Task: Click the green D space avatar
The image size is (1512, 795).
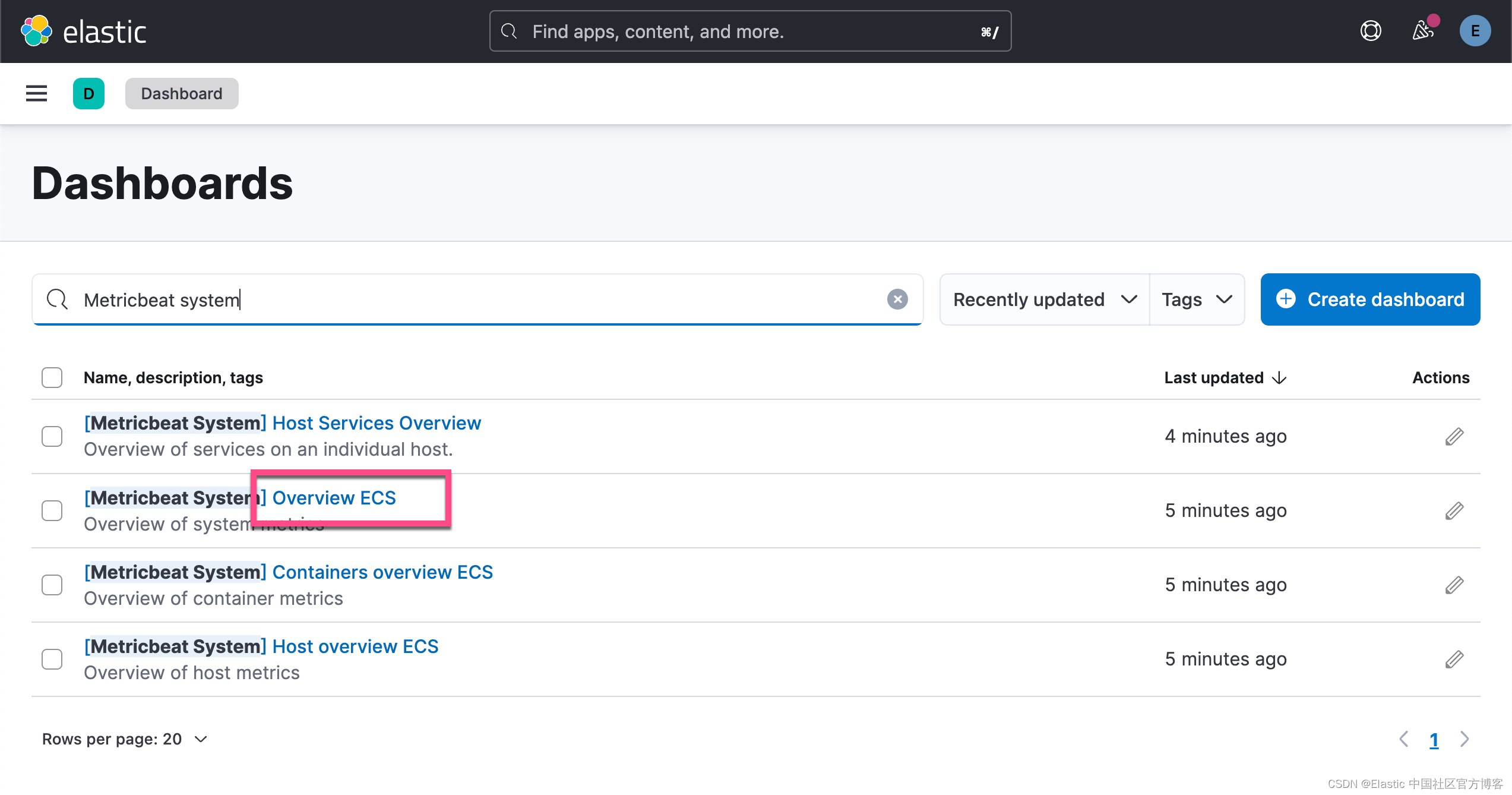Action: 88,93
